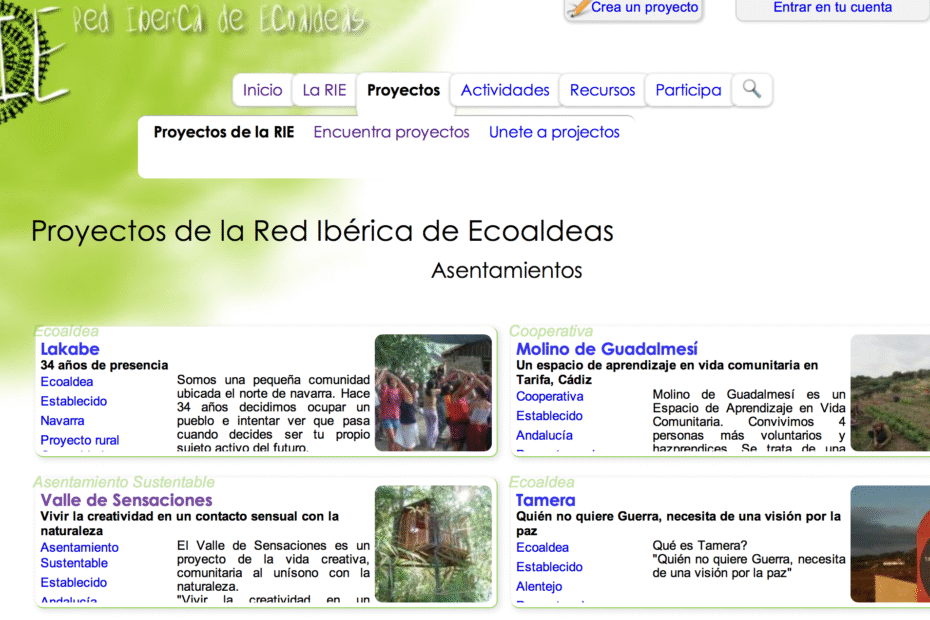Click the 'Proyectos de la Red Ibérica de Ecoaldeas' heading
The width and height of the screenshot is (930, 620).
[322, 231]
